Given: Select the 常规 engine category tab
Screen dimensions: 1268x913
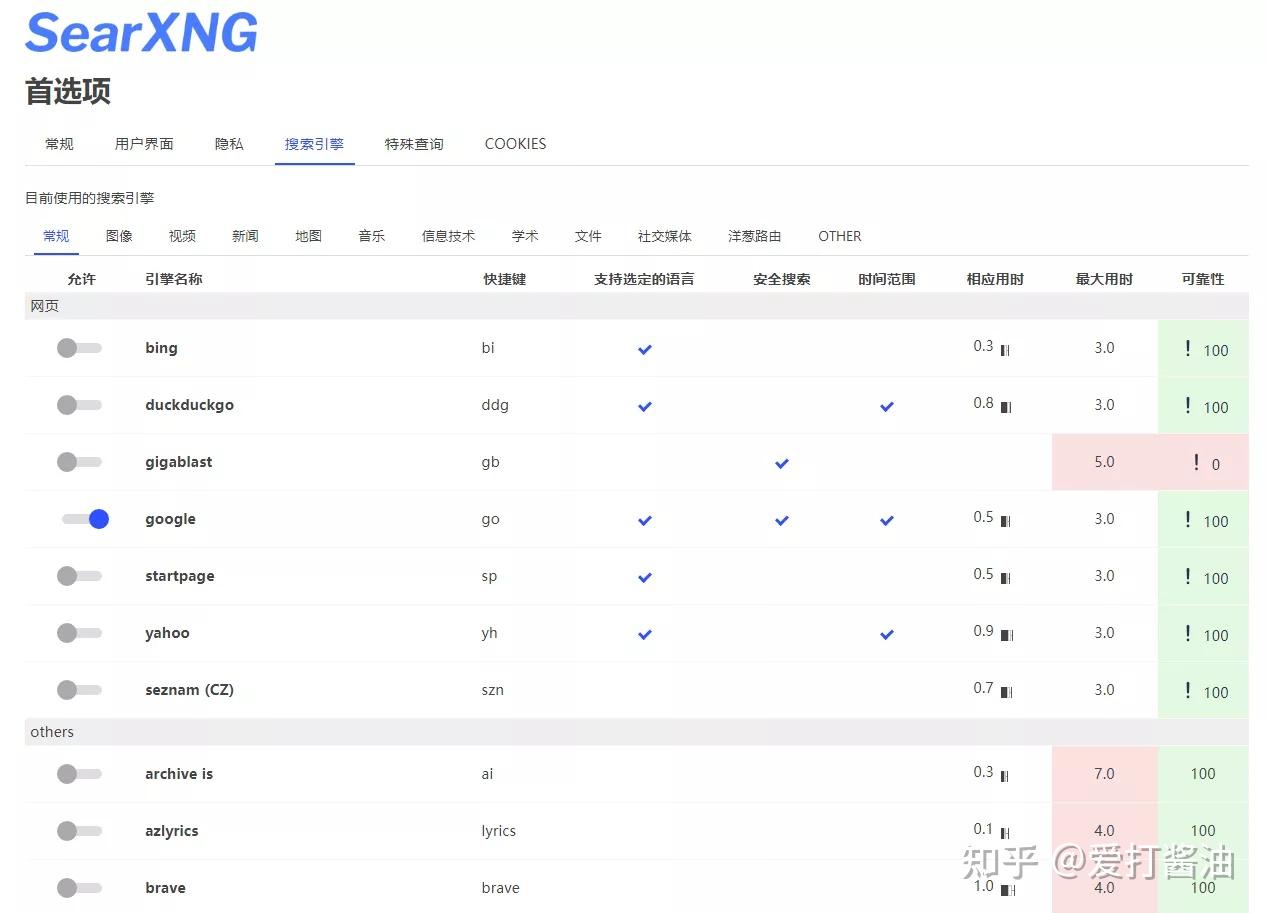Looking at the screenshot, I should (56, 236).
